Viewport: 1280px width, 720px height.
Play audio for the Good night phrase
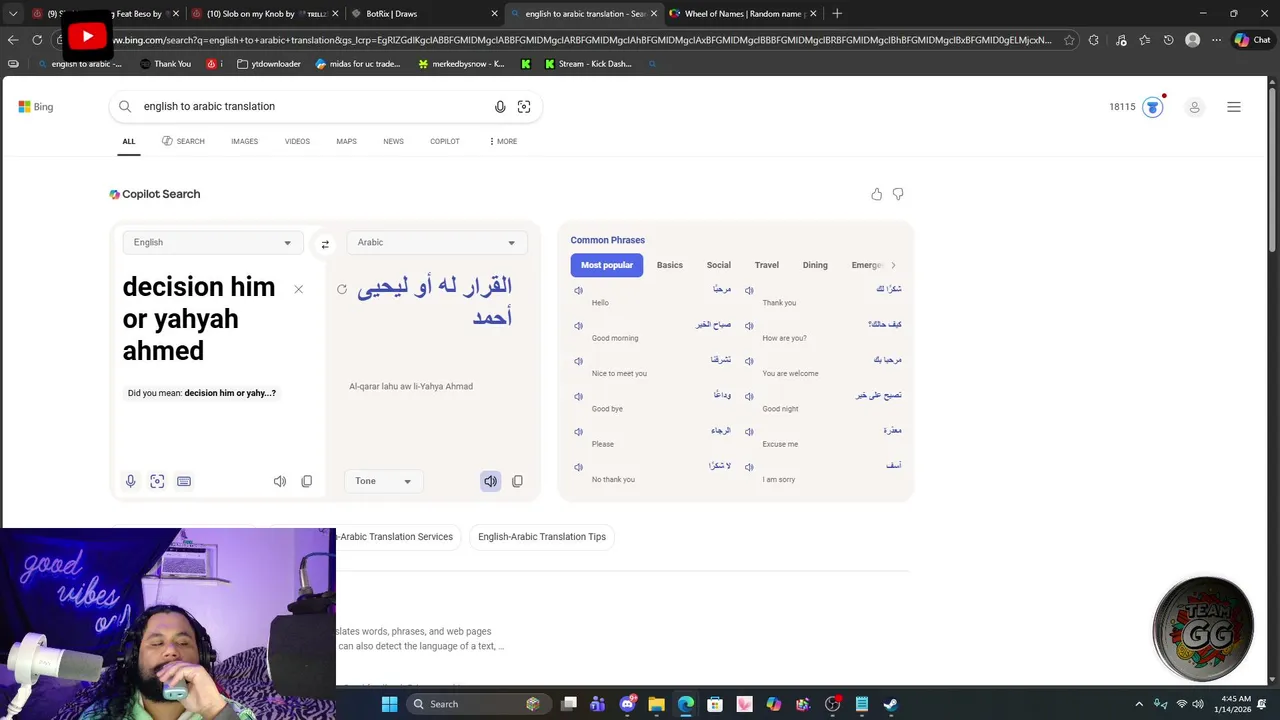(749, 397)
